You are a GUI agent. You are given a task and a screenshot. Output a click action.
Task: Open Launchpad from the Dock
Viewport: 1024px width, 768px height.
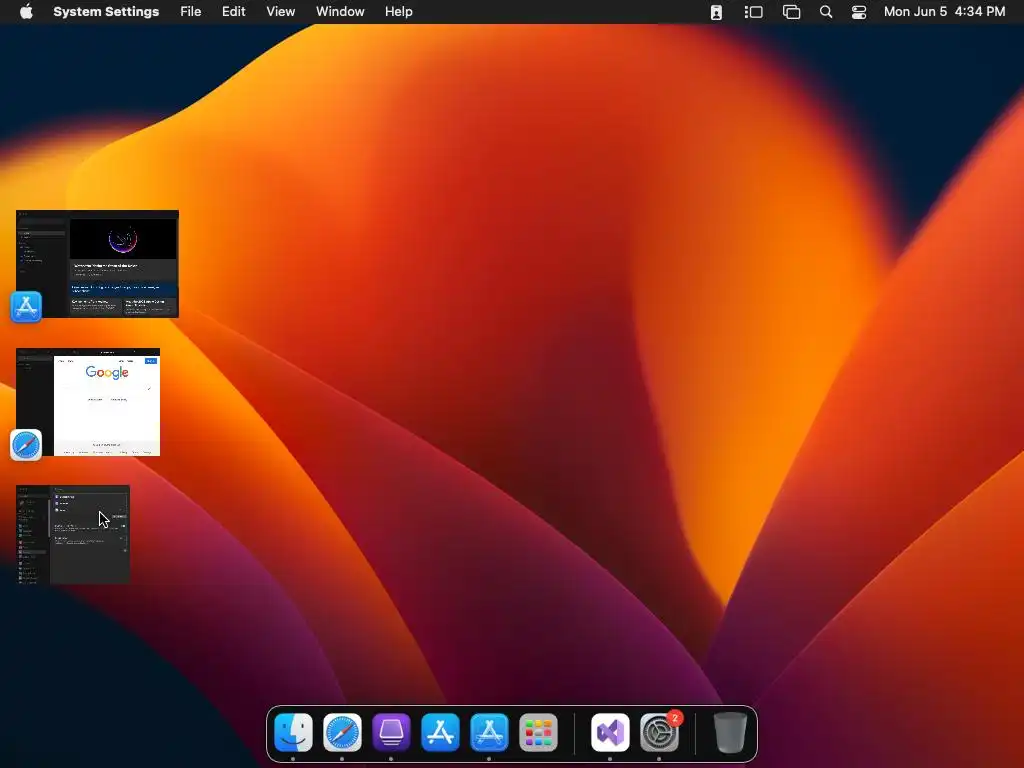[x=538, y=732]
